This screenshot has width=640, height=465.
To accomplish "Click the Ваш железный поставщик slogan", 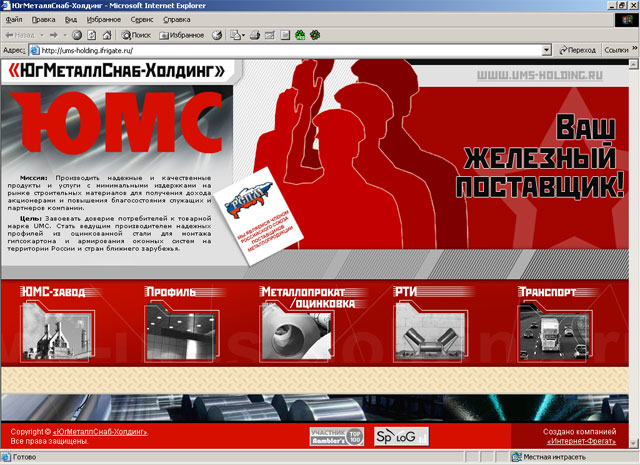I will click(x=540, y=157).
